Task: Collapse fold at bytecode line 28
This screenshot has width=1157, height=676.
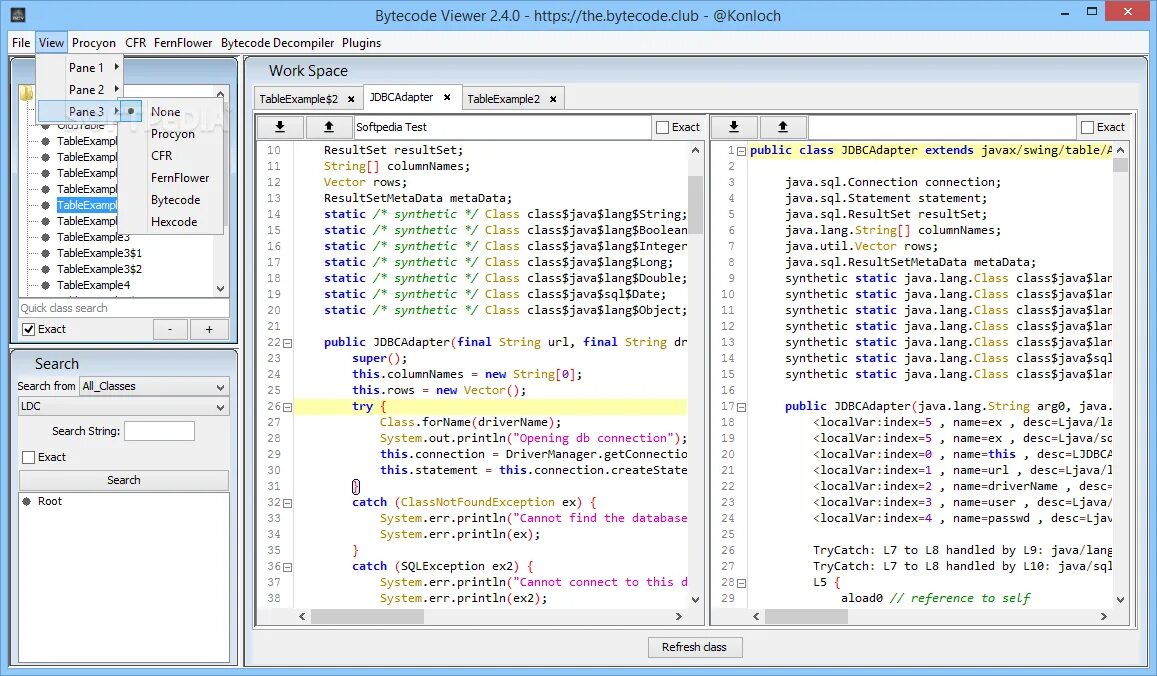Action: click(x=742, y=583)
